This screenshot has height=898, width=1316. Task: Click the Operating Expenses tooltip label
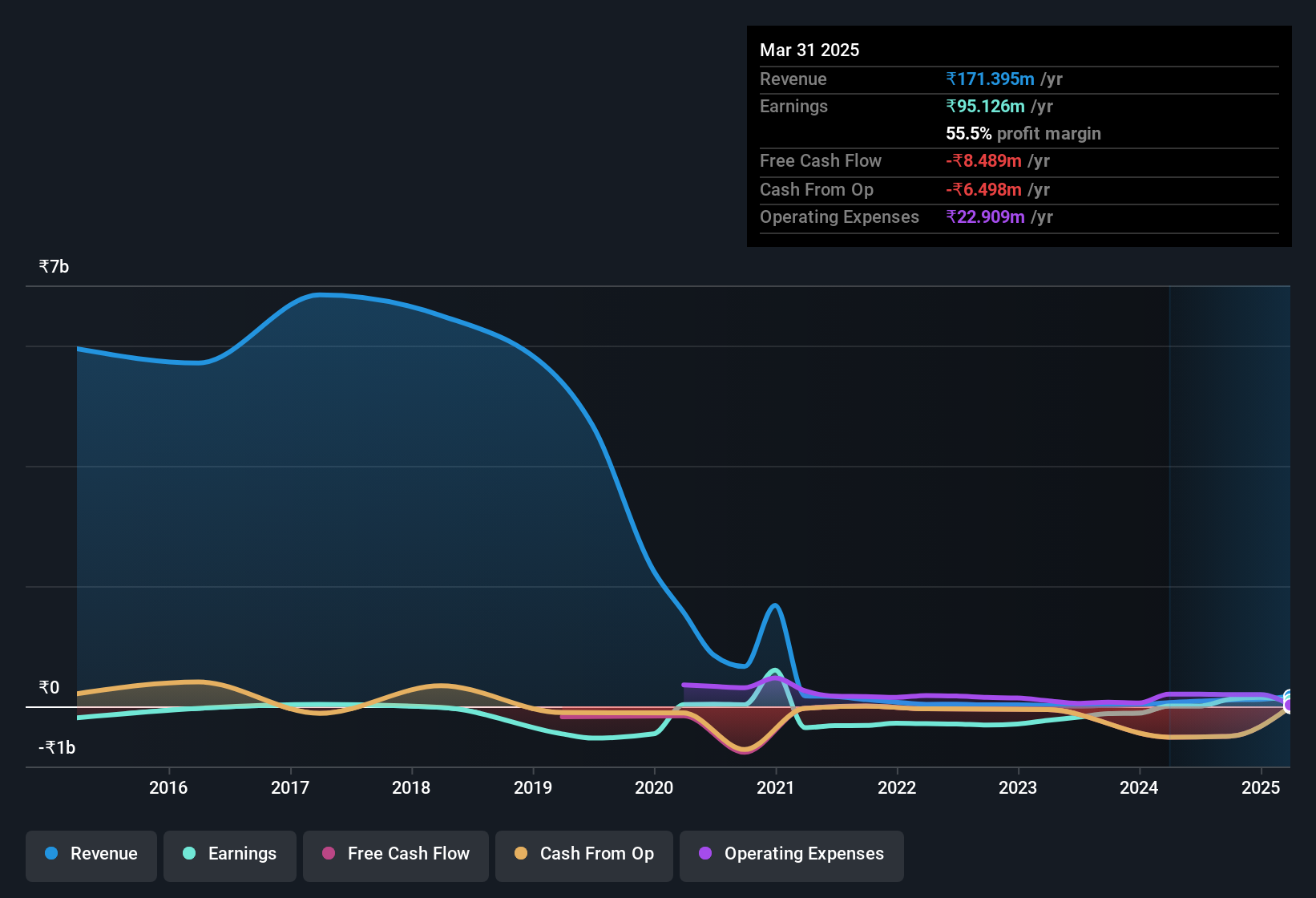click(x=839, y=216)
